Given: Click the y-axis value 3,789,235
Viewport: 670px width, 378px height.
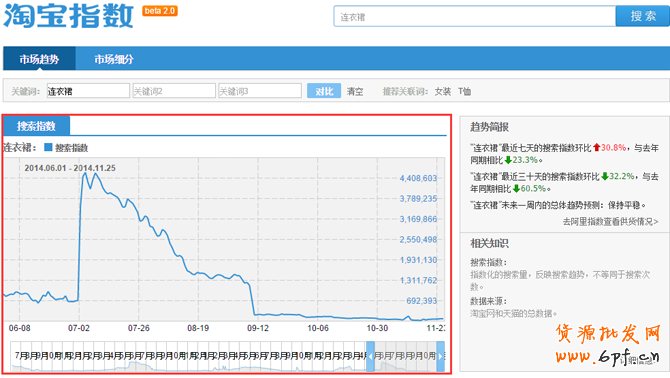Looking at the screenshot, I should point(418,199).
